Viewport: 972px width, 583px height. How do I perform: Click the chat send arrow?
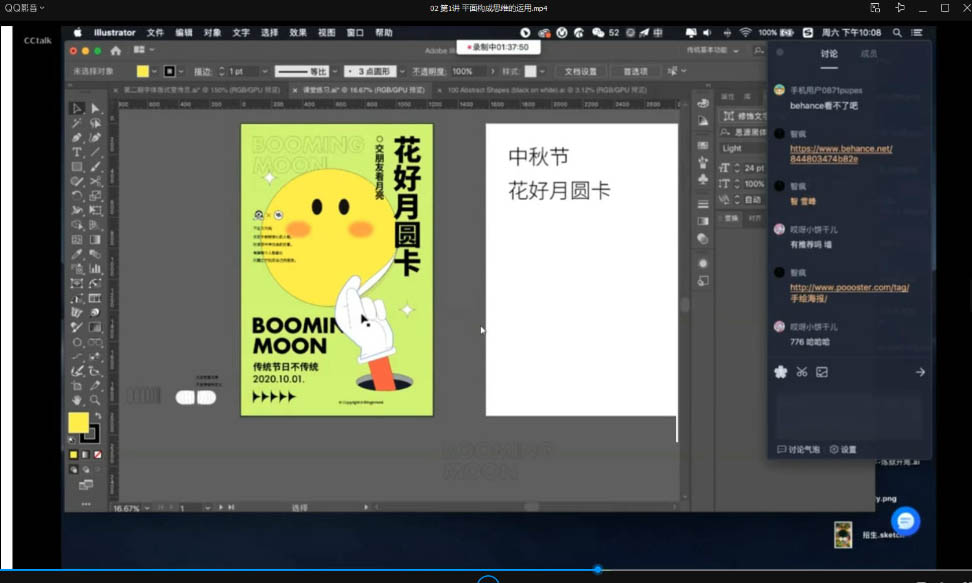click(x=921, y=372)
